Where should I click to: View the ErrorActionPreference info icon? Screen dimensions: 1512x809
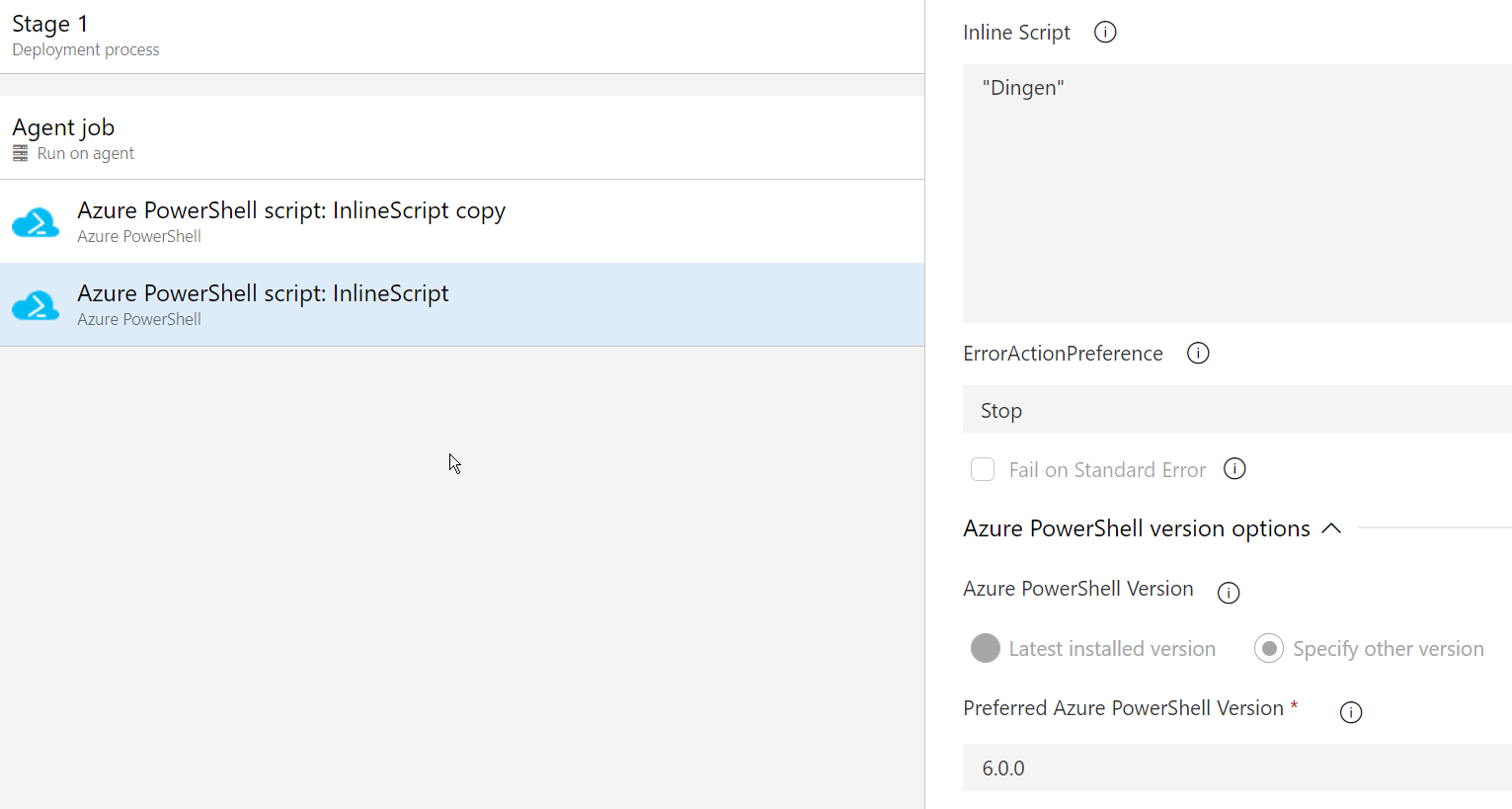click(x=1197, y=353)
